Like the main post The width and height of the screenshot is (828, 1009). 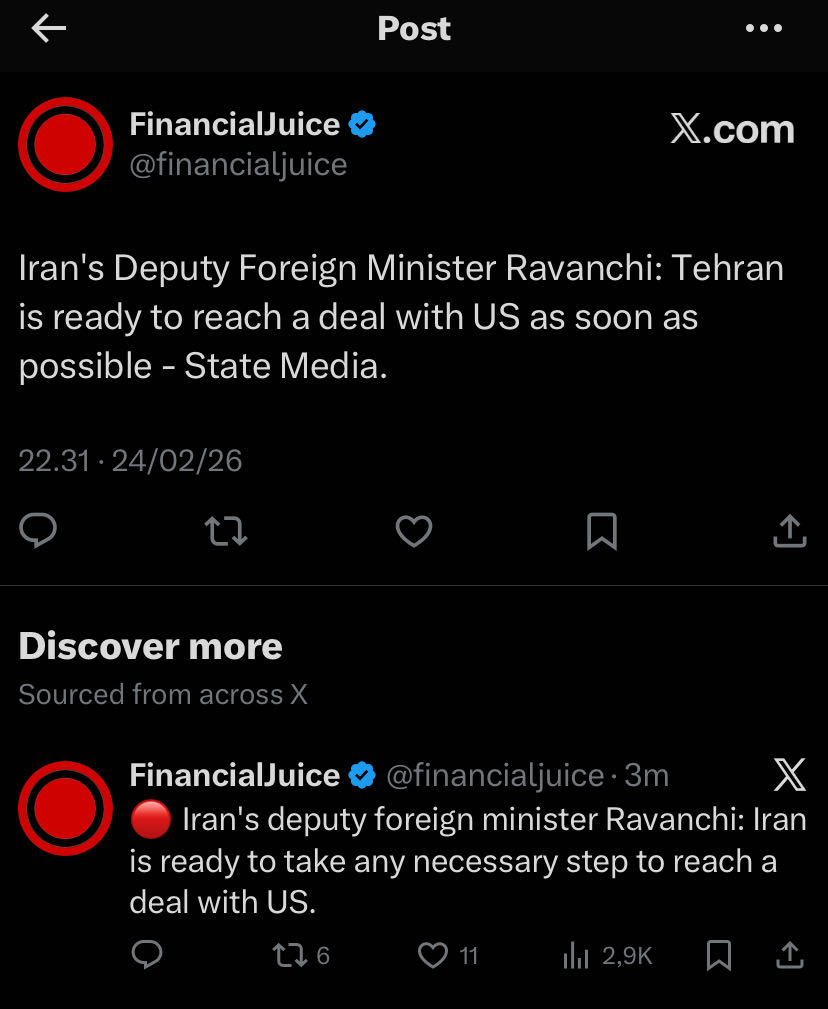413,530
